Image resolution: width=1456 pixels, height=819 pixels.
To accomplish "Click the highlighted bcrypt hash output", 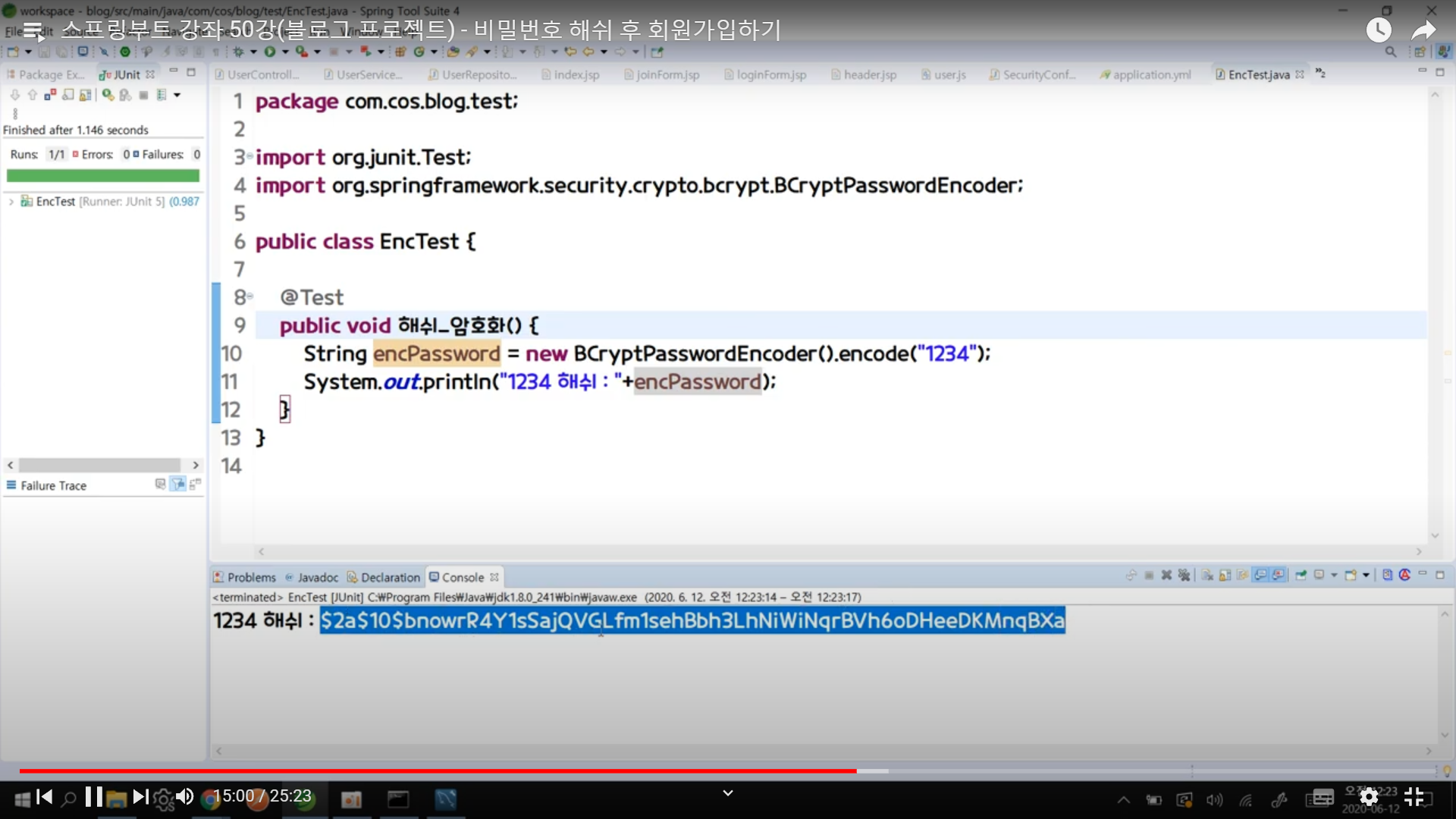I will tap(692, 620).
